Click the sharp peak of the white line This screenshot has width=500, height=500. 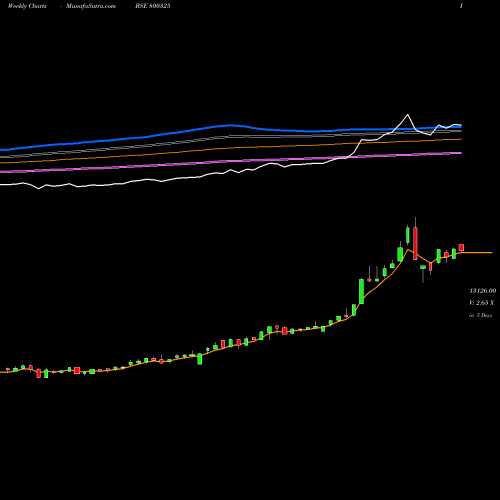coord(407,115)
